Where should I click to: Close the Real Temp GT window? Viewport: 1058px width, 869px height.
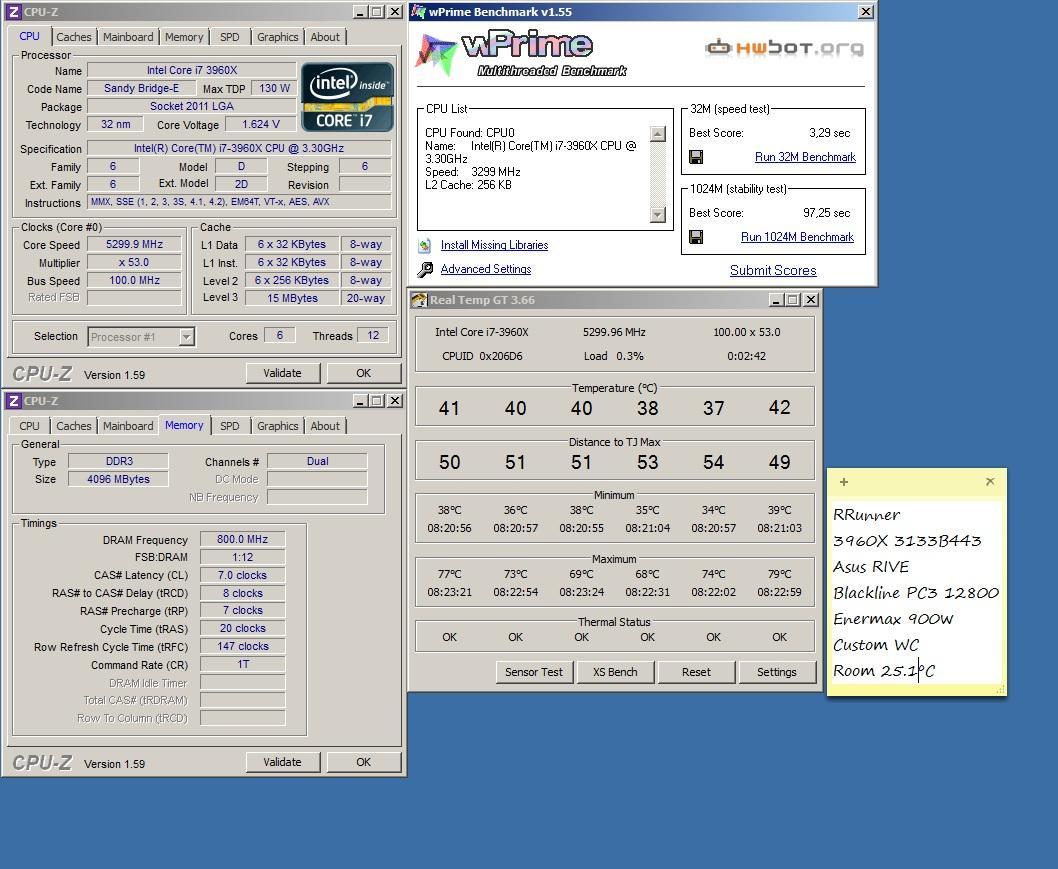pos(811,300)
